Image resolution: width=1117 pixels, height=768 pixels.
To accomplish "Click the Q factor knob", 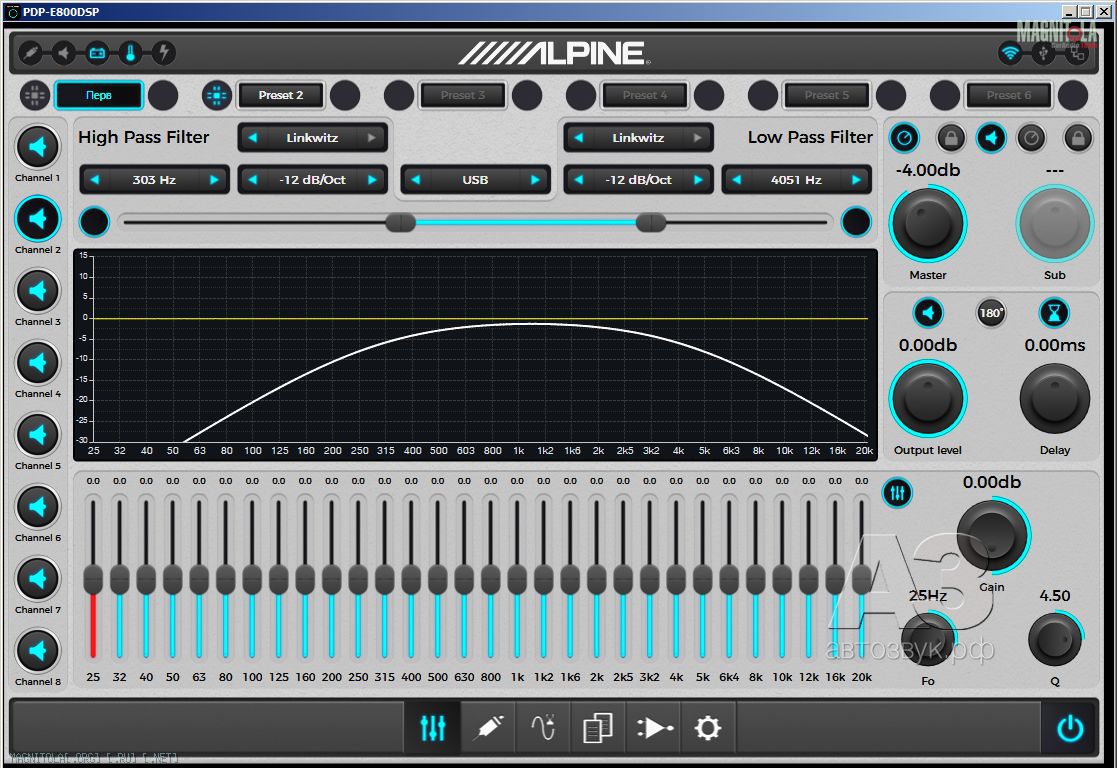I will tap(1054, 639).
